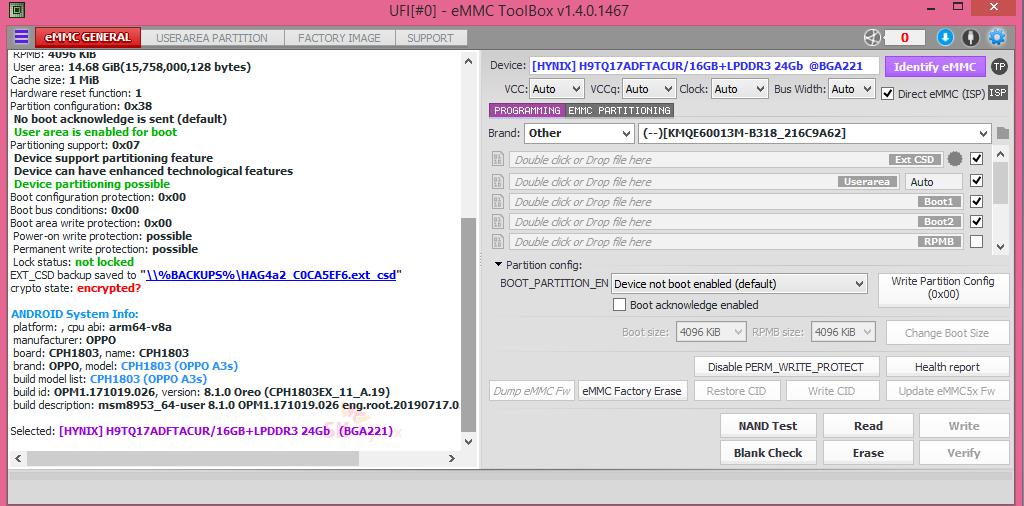Click the file icon of Boot1 row

tap(498, 202)
